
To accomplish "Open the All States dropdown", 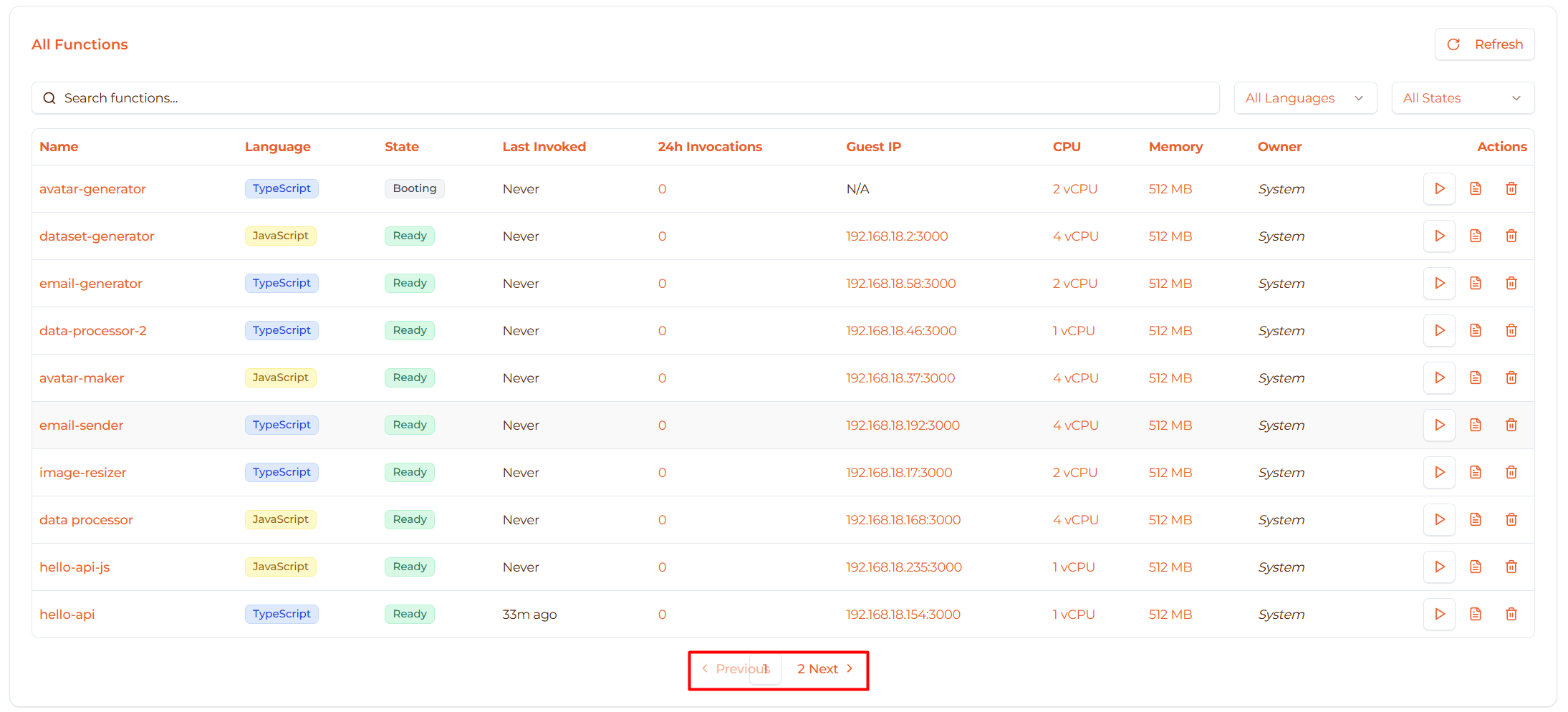I will [1462, 97].
